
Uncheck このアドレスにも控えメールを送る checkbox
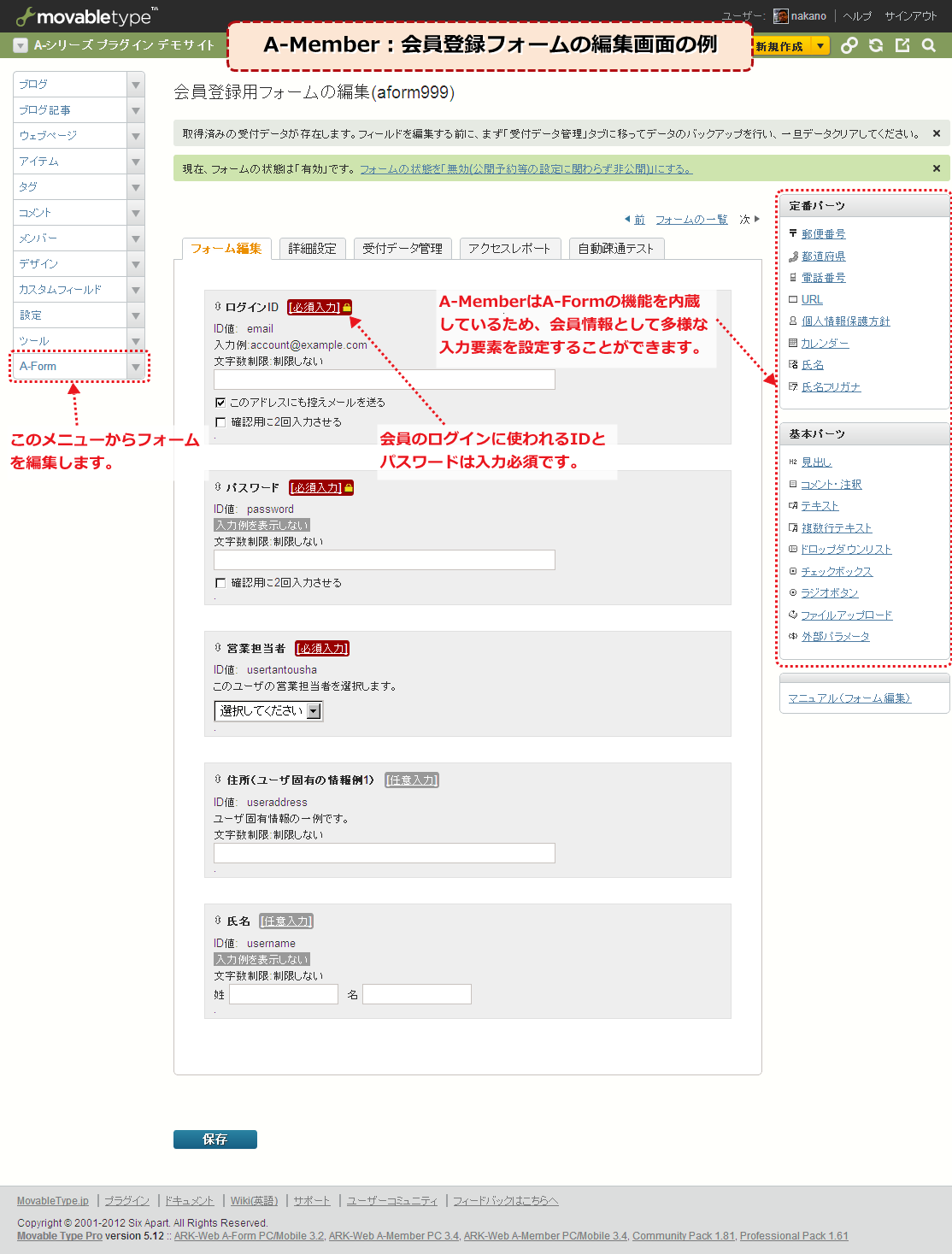point(220,403)
